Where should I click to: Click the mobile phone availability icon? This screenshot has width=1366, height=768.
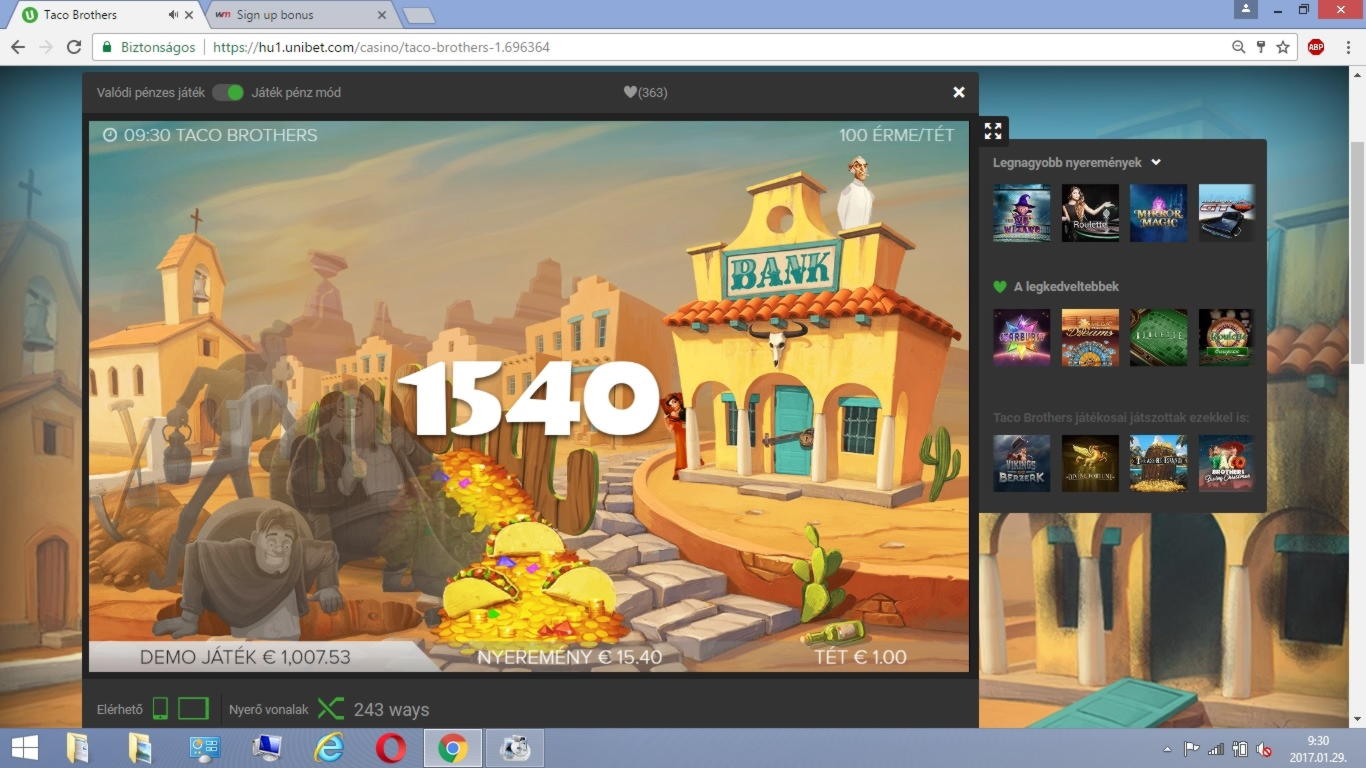pyautogui.click(x=160, y=709)
